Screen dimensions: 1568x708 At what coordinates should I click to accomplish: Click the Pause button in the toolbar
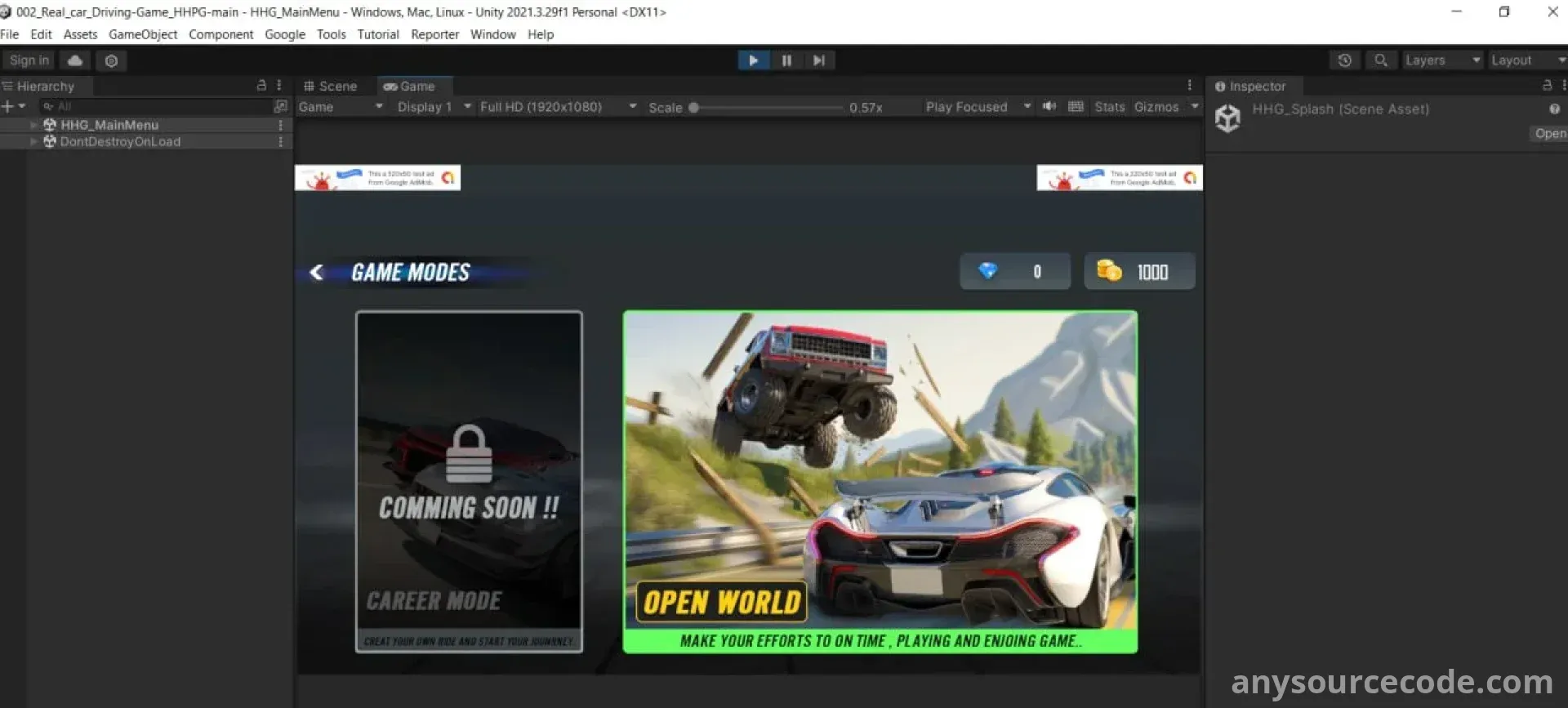[x=786, y=60]
